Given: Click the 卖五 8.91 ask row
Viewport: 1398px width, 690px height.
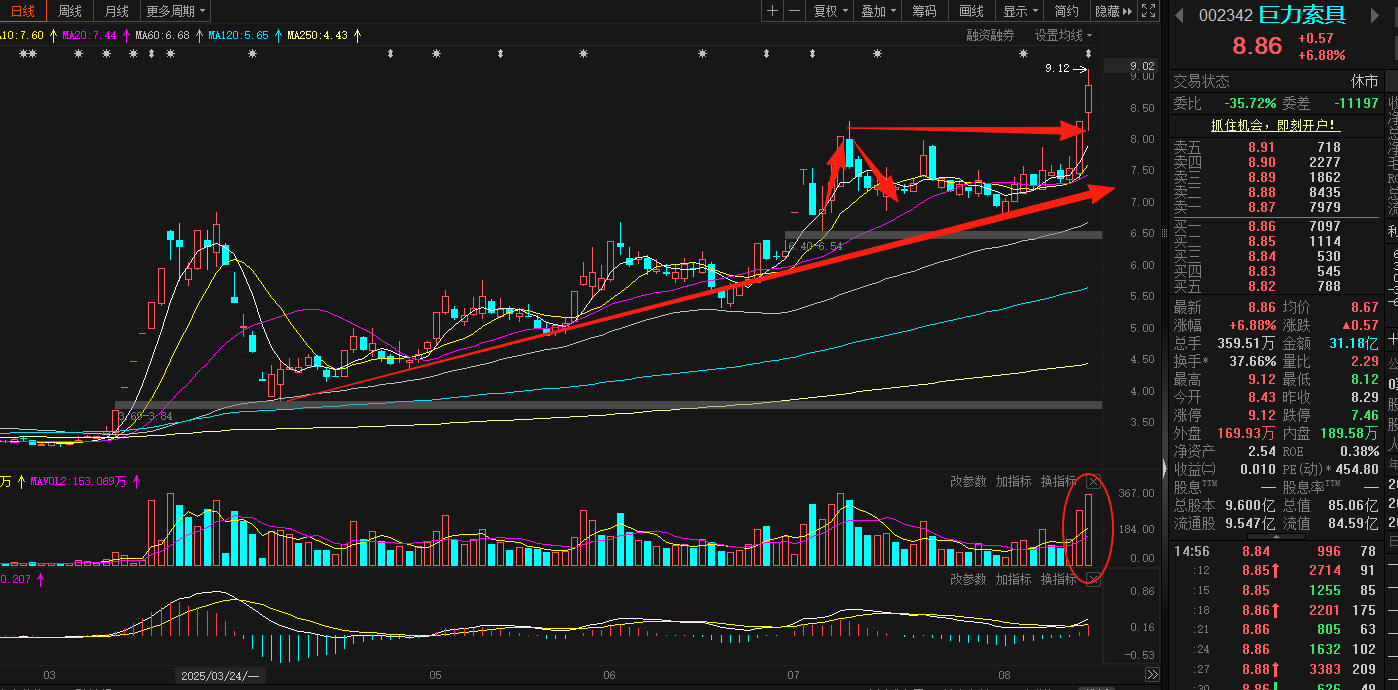Looking at the screenshot, I should 1275,147.
